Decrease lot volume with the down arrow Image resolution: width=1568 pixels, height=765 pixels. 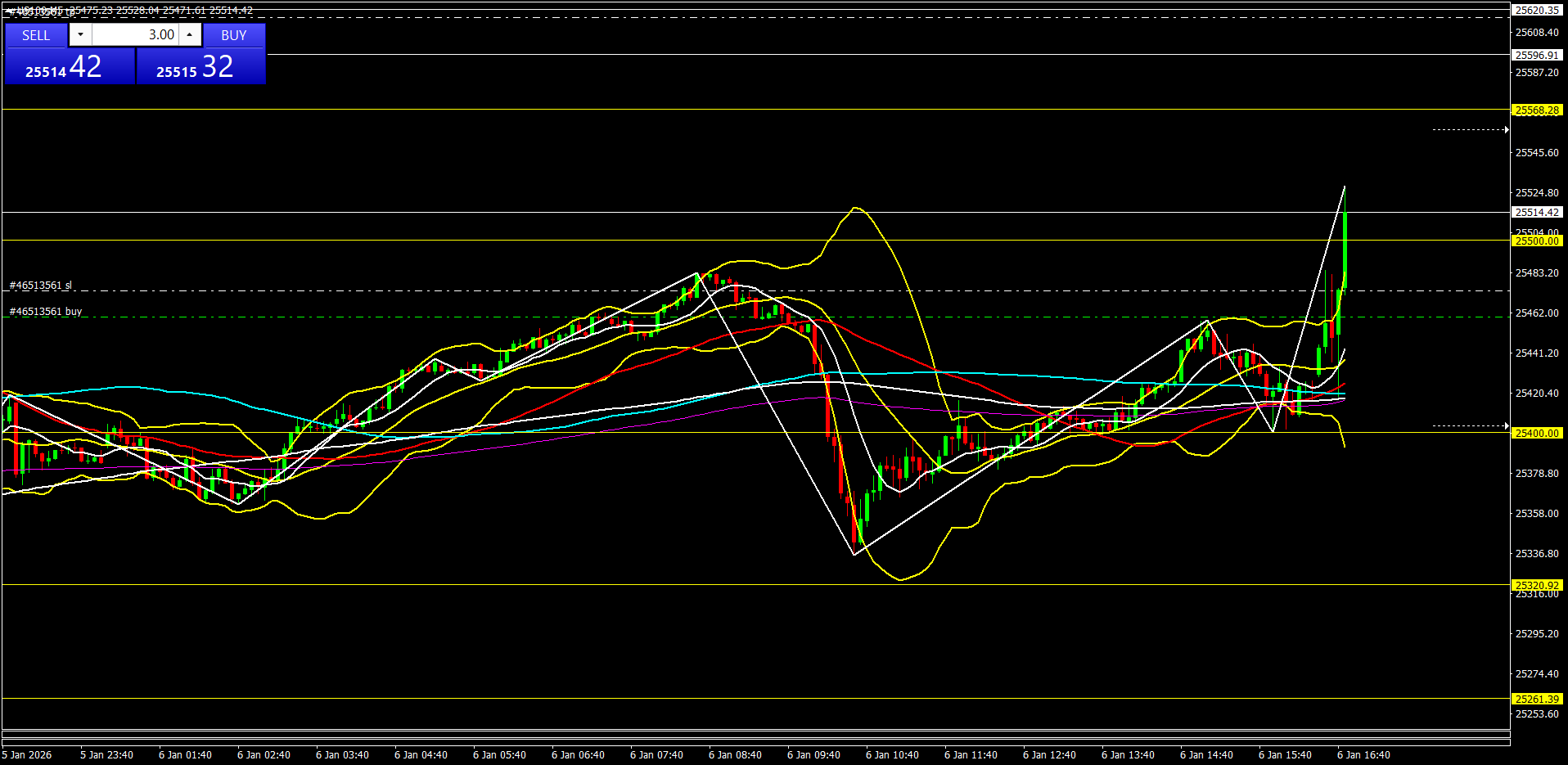pyautogui.click(x=80, y=34)
